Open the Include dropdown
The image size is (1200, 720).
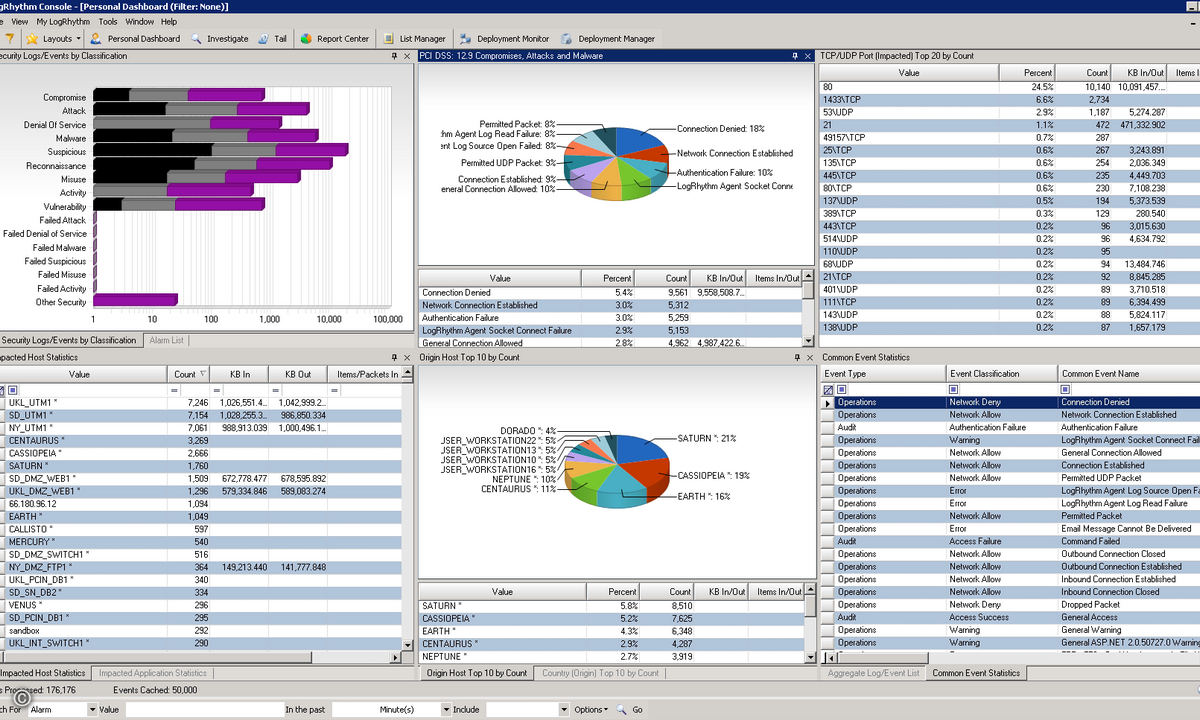pyautogui.click(x=564, y=709)
